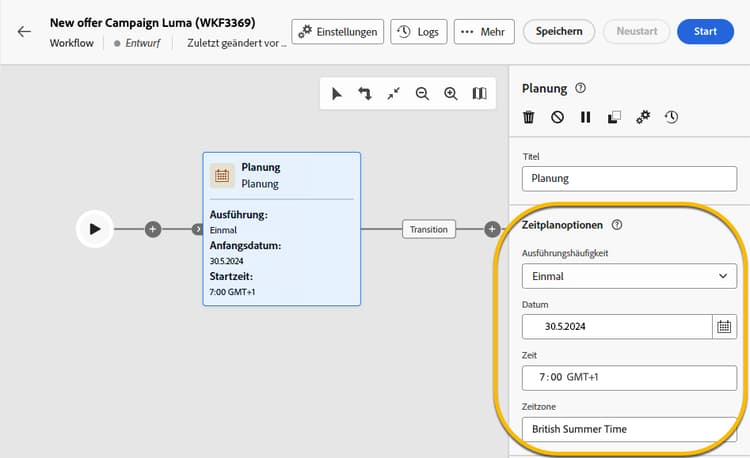Viewport: 750px width, 458px height.
Task: Start the workflow with Start button
Action: coord(706,32)
